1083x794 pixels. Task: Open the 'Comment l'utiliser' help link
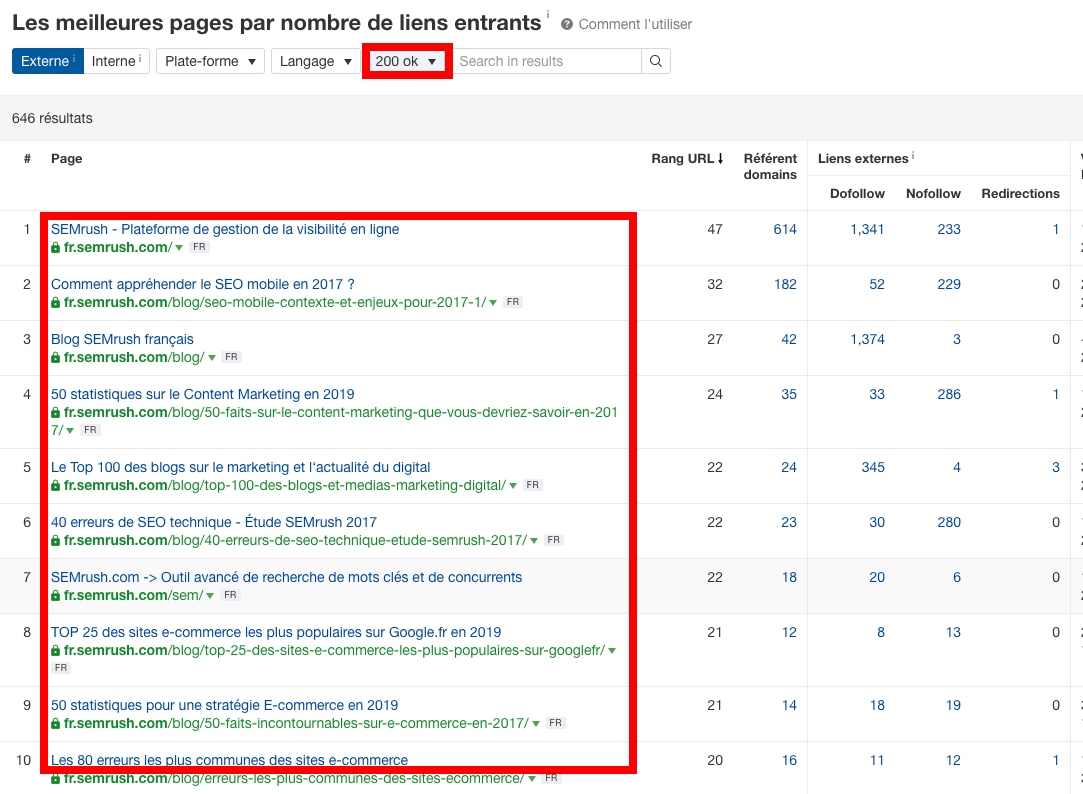[635, 24]
